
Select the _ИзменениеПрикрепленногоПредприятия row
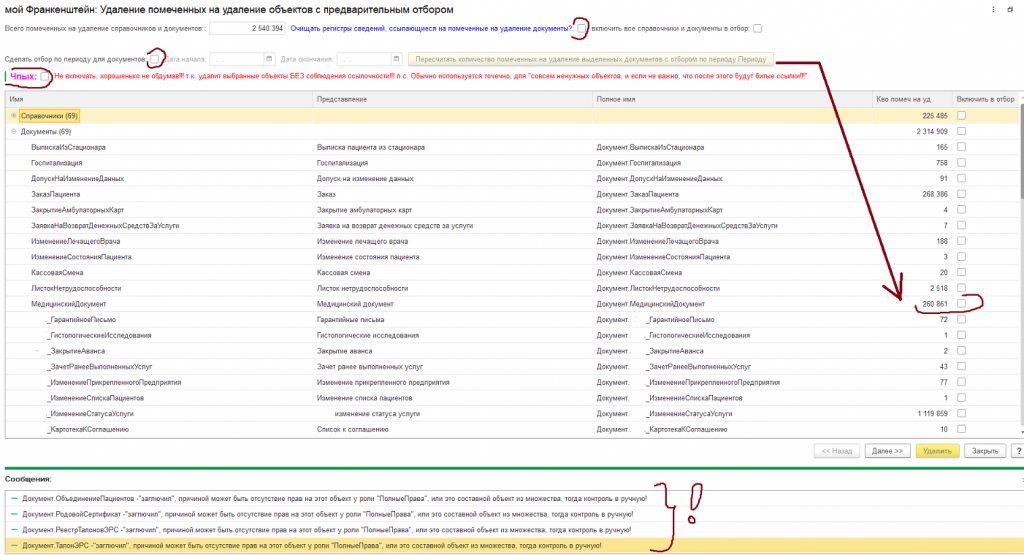pyautogui.click(x=512, y=382)
